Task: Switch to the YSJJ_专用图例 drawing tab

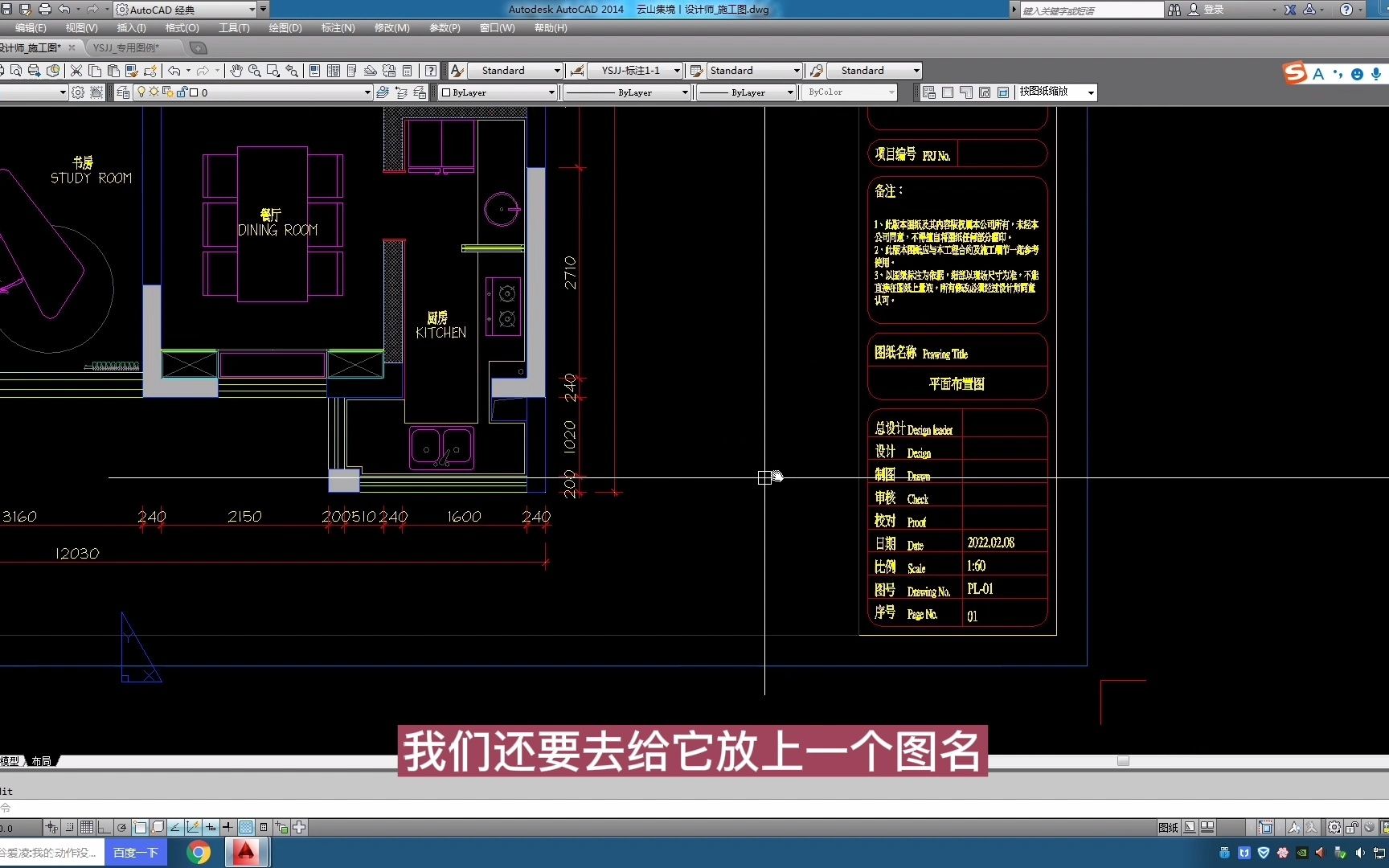Action: pyautogui.click(x=125, y=47)
